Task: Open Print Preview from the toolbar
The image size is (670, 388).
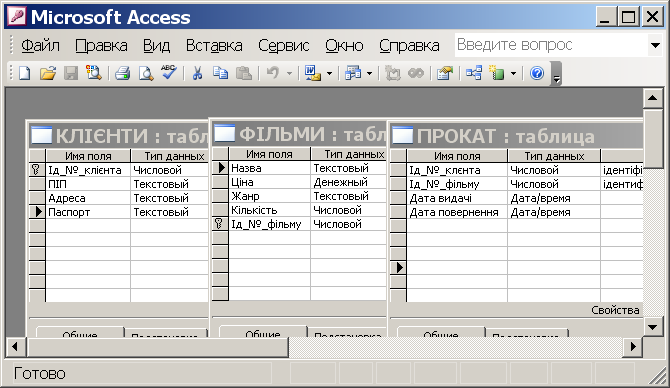Action: coord(146,73)
